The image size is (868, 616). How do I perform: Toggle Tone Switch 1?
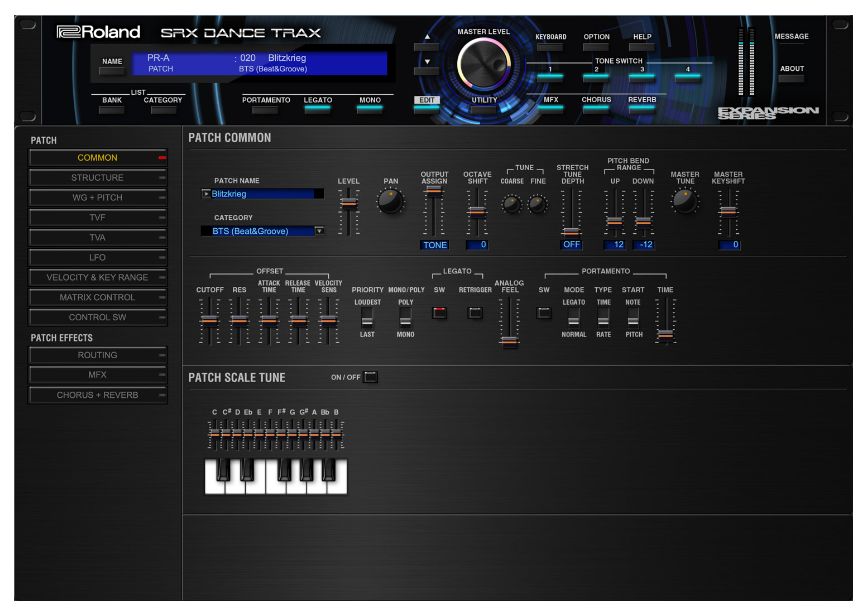[550, 76]
